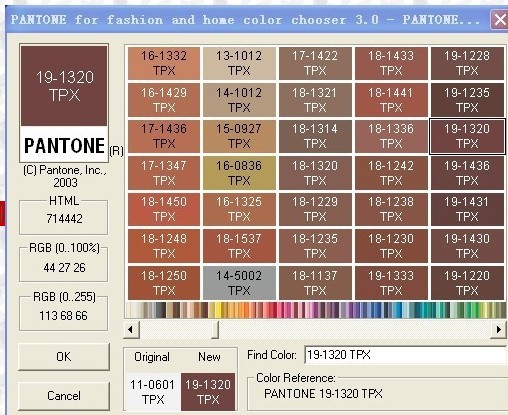Click the color spectrum scrollbar thumb
The image size is (508, 415).
(215, 330)
